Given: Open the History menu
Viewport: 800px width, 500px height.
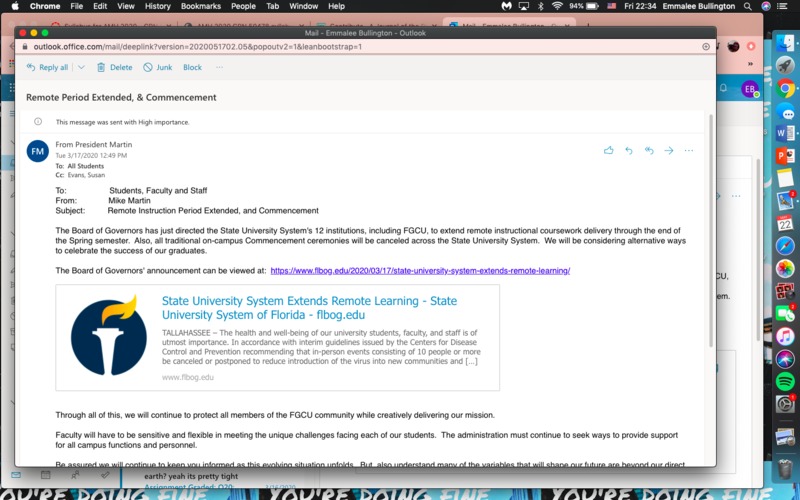Looking at the screenshot, I should (x=157, y=6).
